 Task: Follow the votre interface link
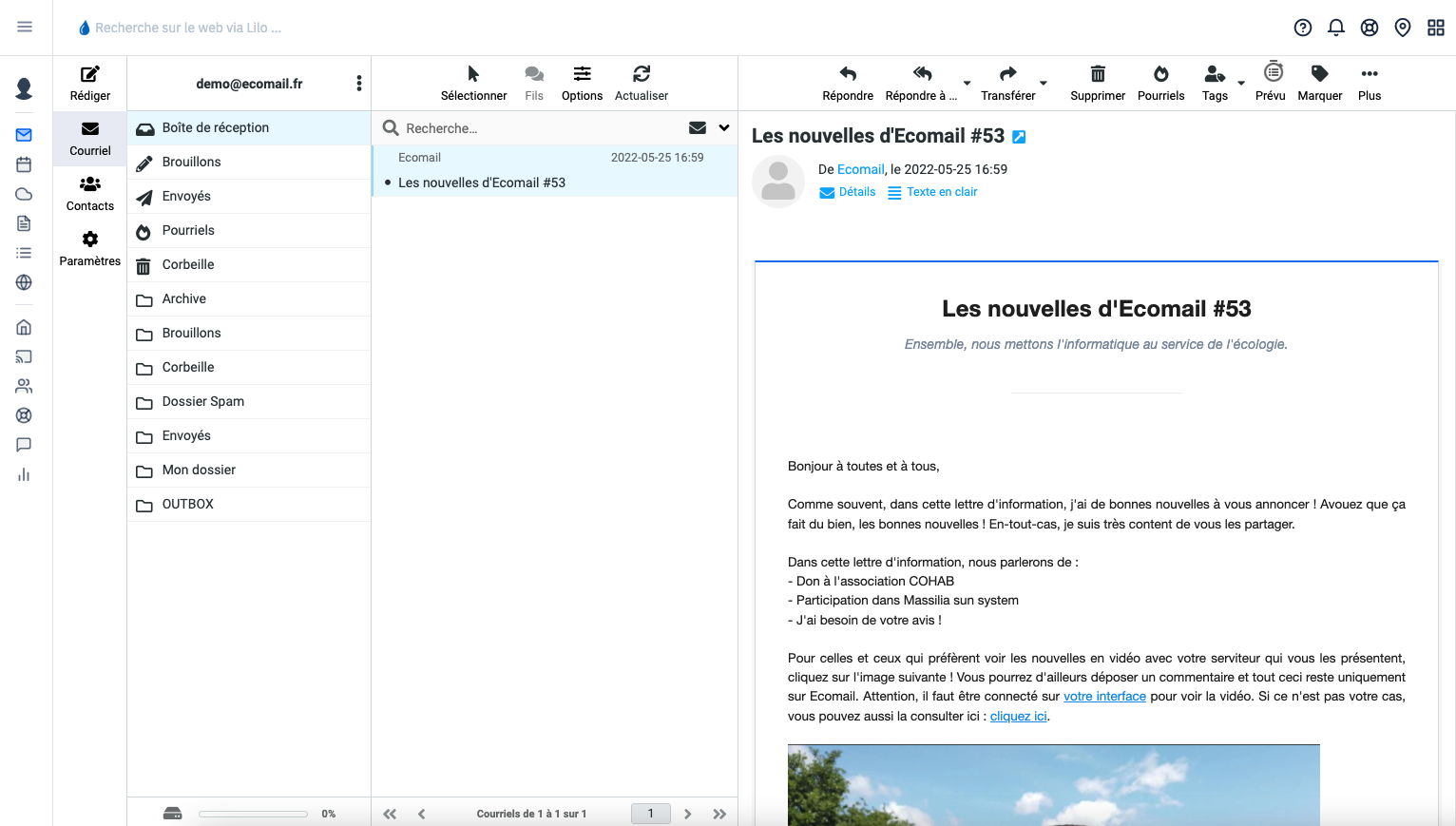point(1104,697)
